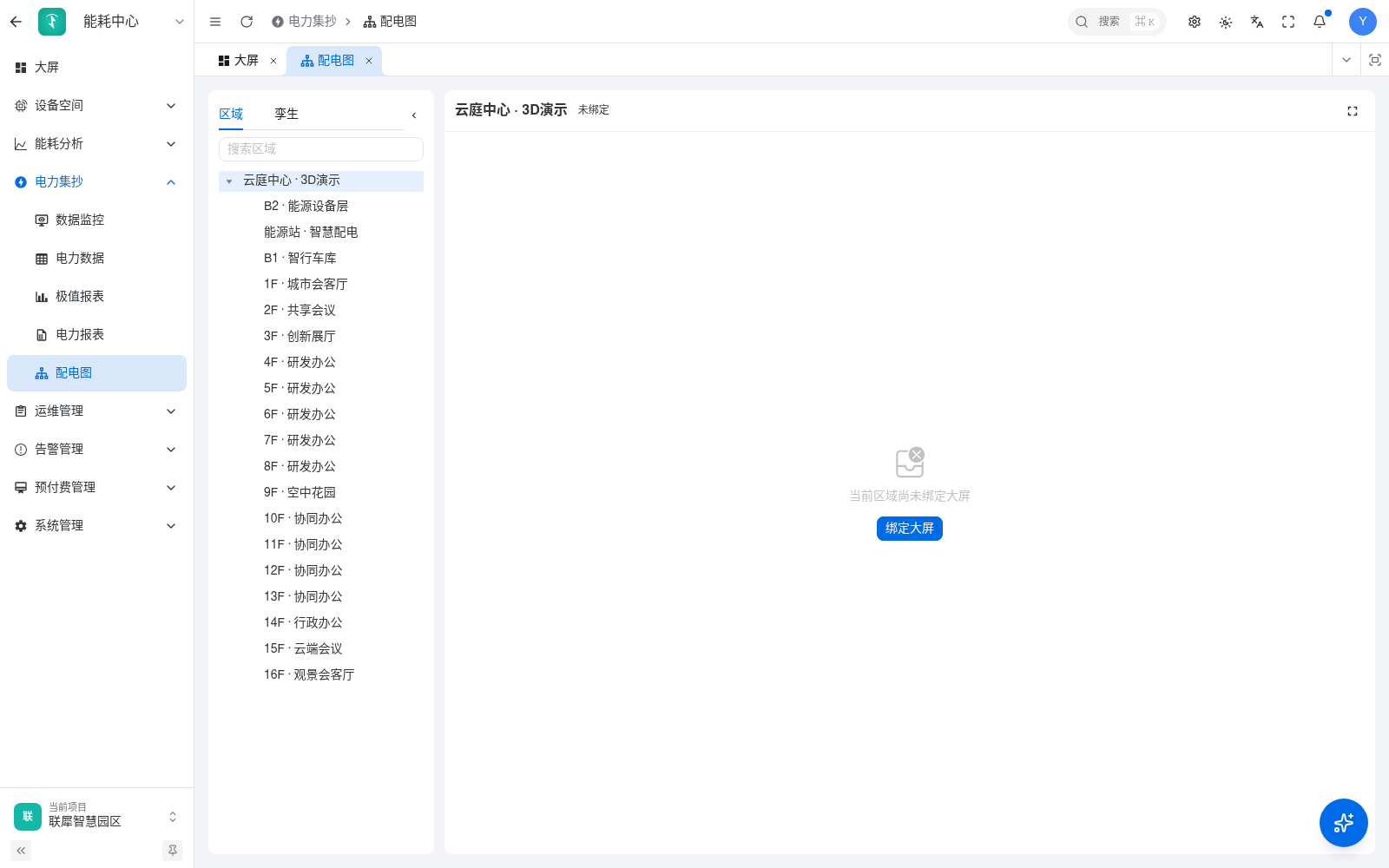Select B2 · 能源设备层 in the tree
This screenshot has height=868, width=1389.
(x=306, y=206)
